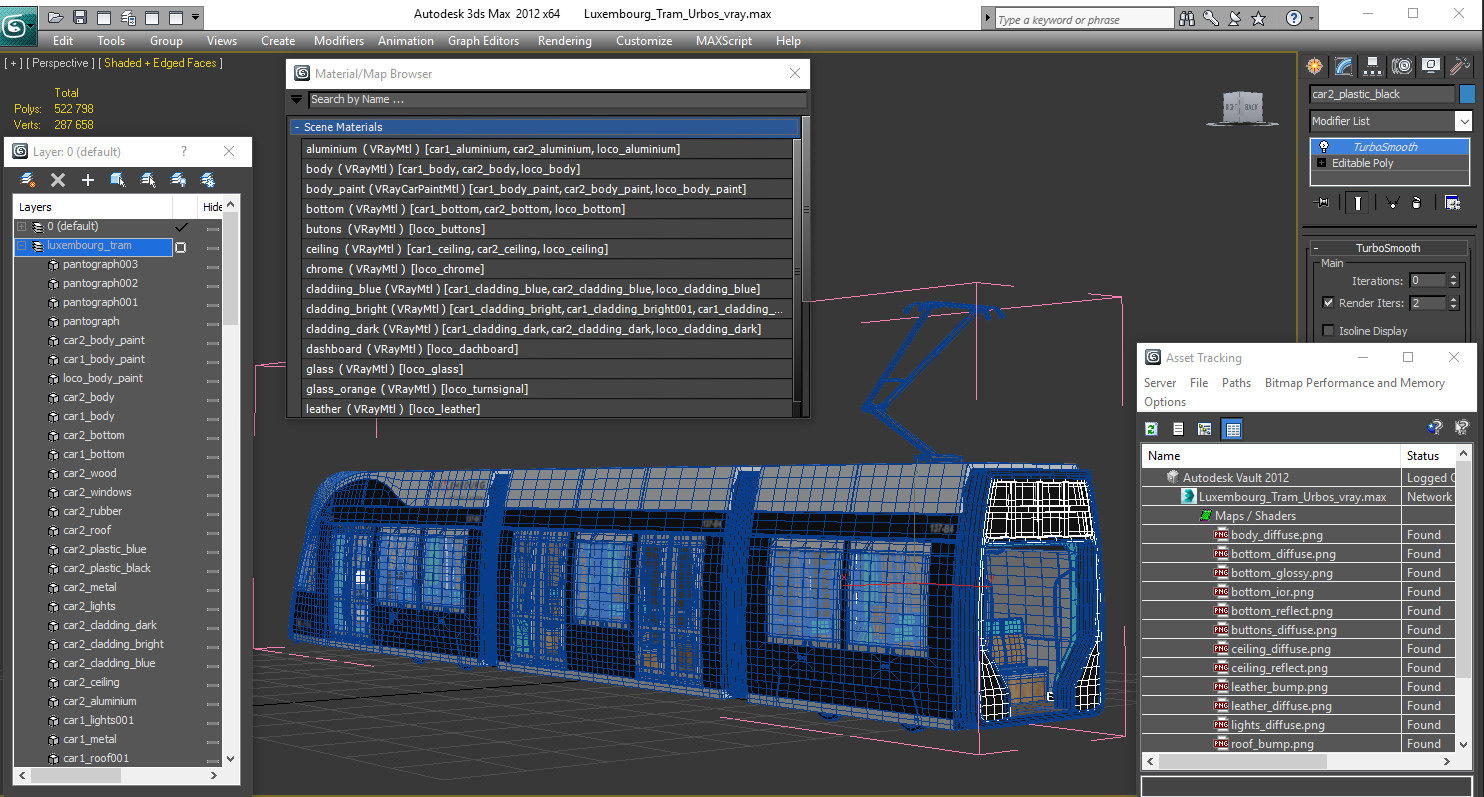Open the Create command panel tab
The height and width of the screenshot is (797, 1484).
pyautogui.click(x=1314, y=66)
